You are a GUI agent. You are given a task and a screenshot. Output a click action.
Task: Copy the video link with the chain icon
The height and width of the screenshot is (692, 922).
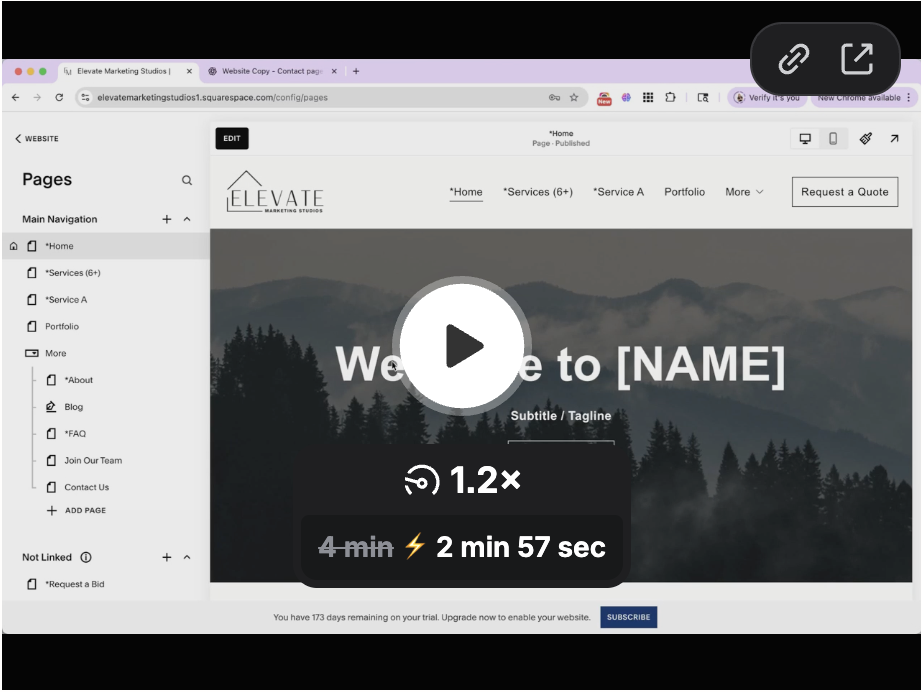793,59
